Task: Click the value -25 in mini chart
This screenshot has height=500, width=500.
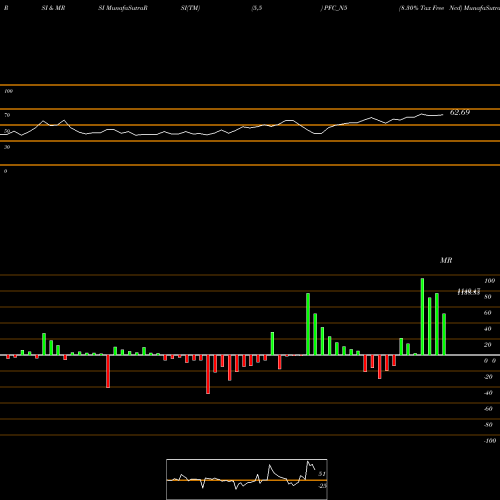Action: tap(322, 486)
